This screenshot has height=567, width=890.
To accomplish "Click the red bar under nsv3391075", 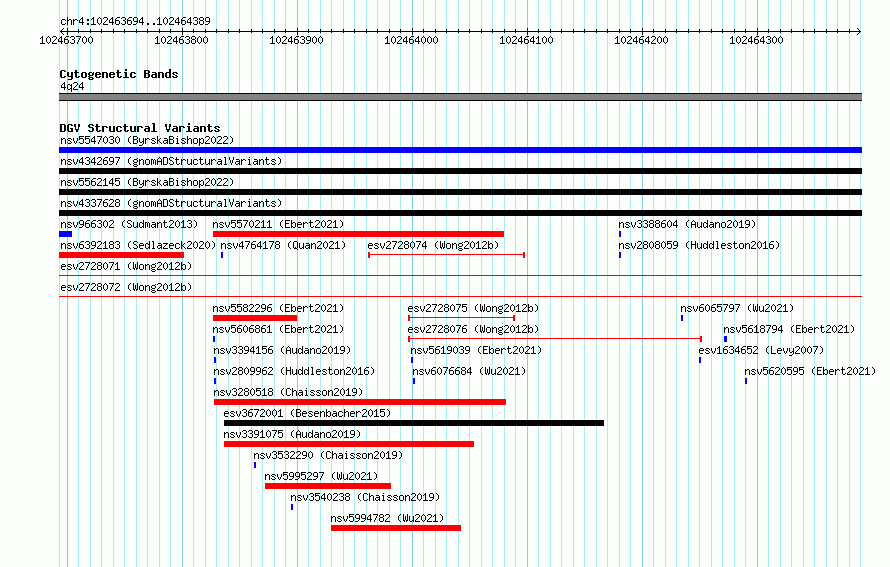I will click(x=349, y=444).
